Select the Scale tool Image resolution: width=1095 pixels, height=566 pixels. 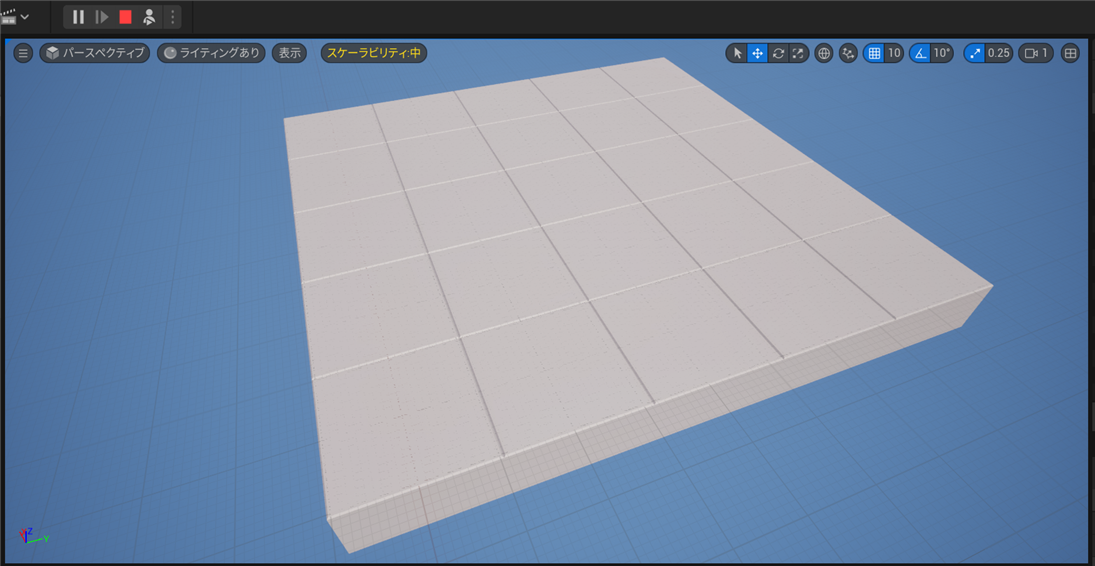(798, 53)
